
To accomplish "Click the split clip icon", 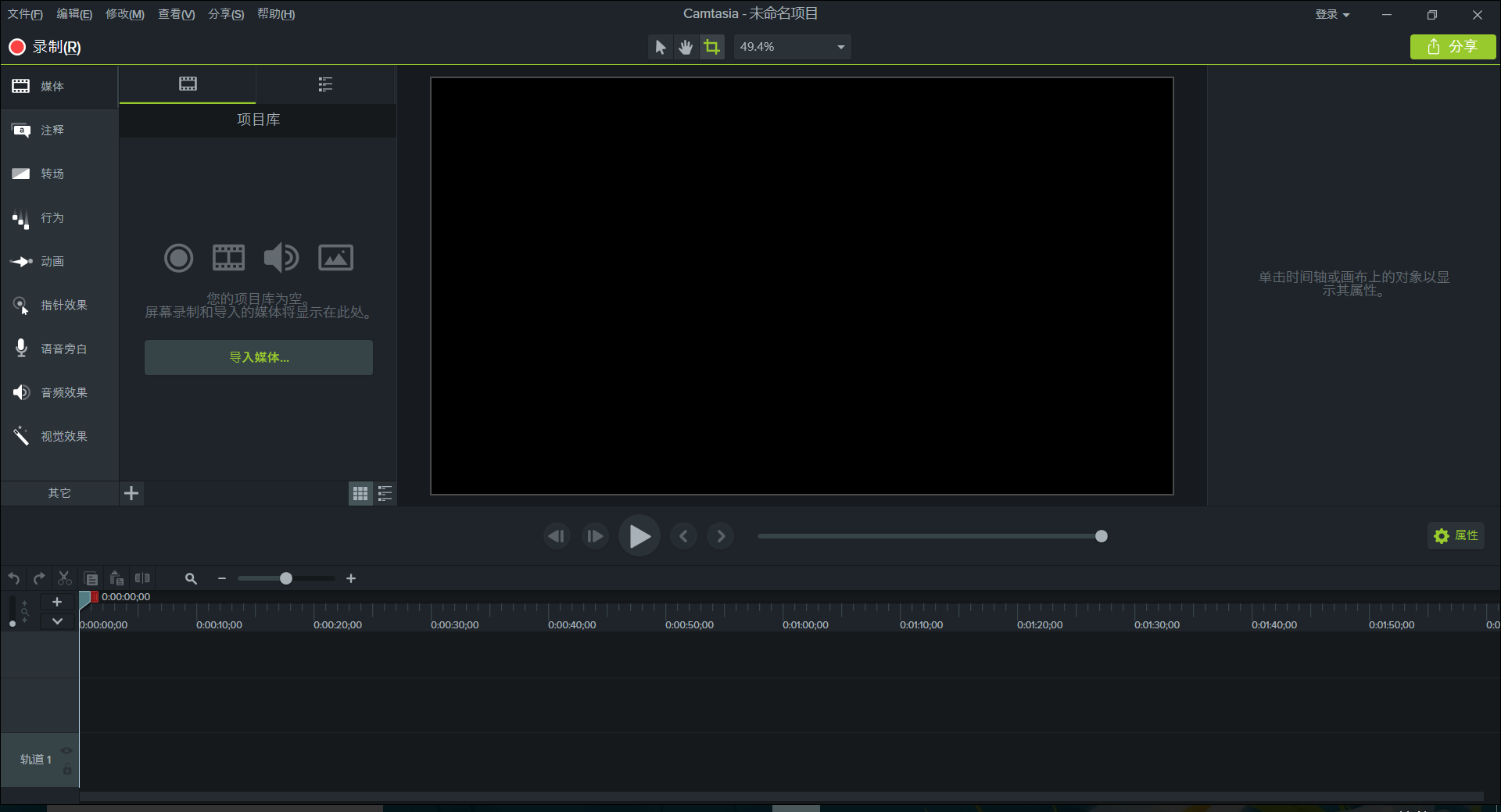I will [x=142, y=578].
